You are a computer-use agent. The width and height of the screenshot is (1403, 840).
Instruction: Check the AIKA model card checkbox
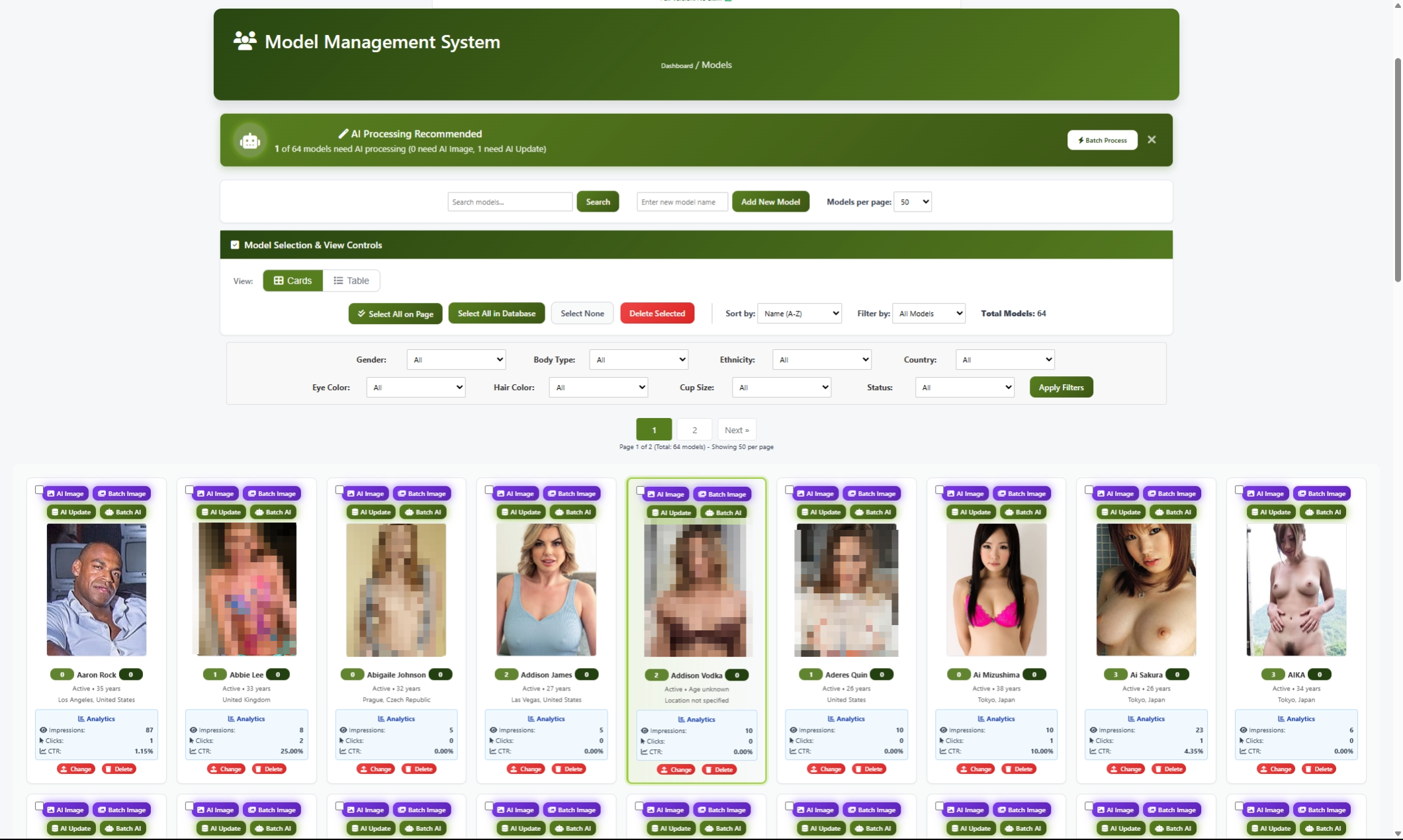tap(1240, 490)
